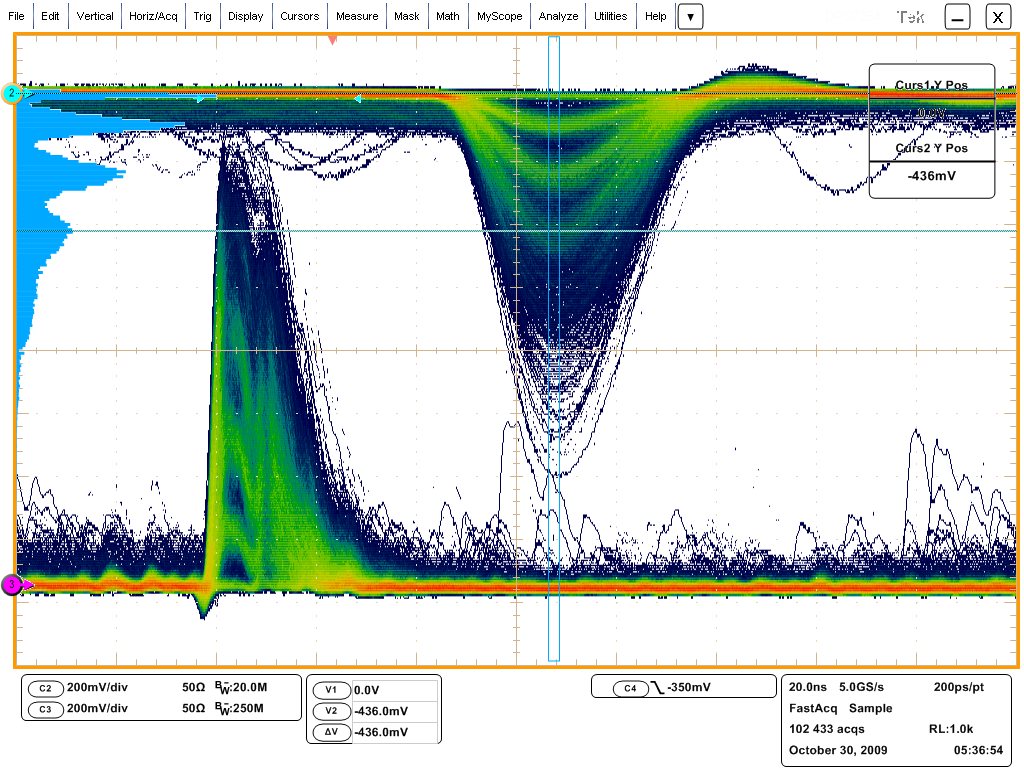Click the FastAcq Sample acquisition mode readout
The height and width of the screenshot is (768, 1024).
click(x=827, y=708)
